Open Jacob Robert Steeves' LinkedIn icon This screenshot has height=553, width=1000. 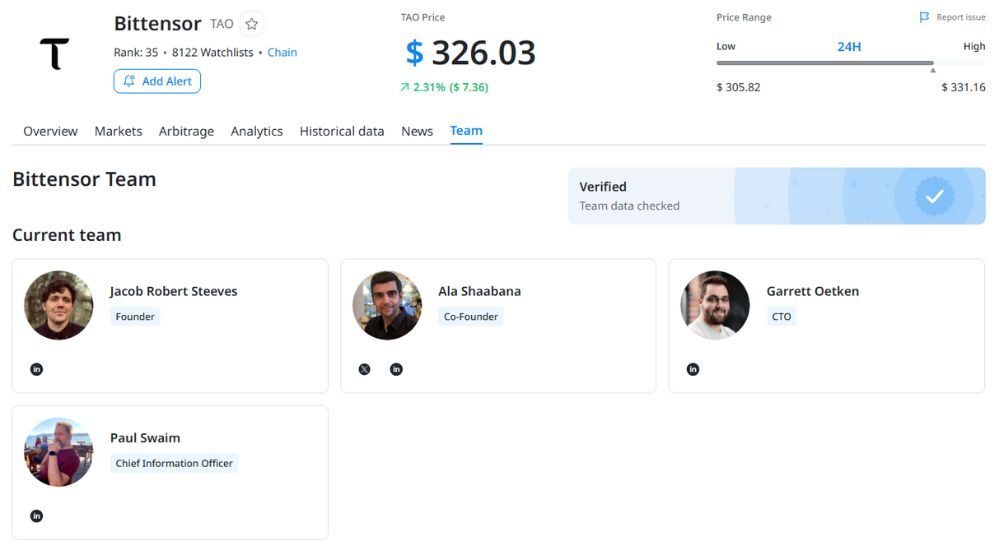37,369
